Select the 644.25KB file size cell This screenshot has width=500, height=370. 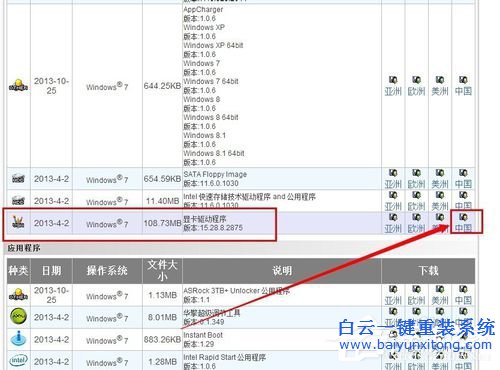[x=162, y=86]
